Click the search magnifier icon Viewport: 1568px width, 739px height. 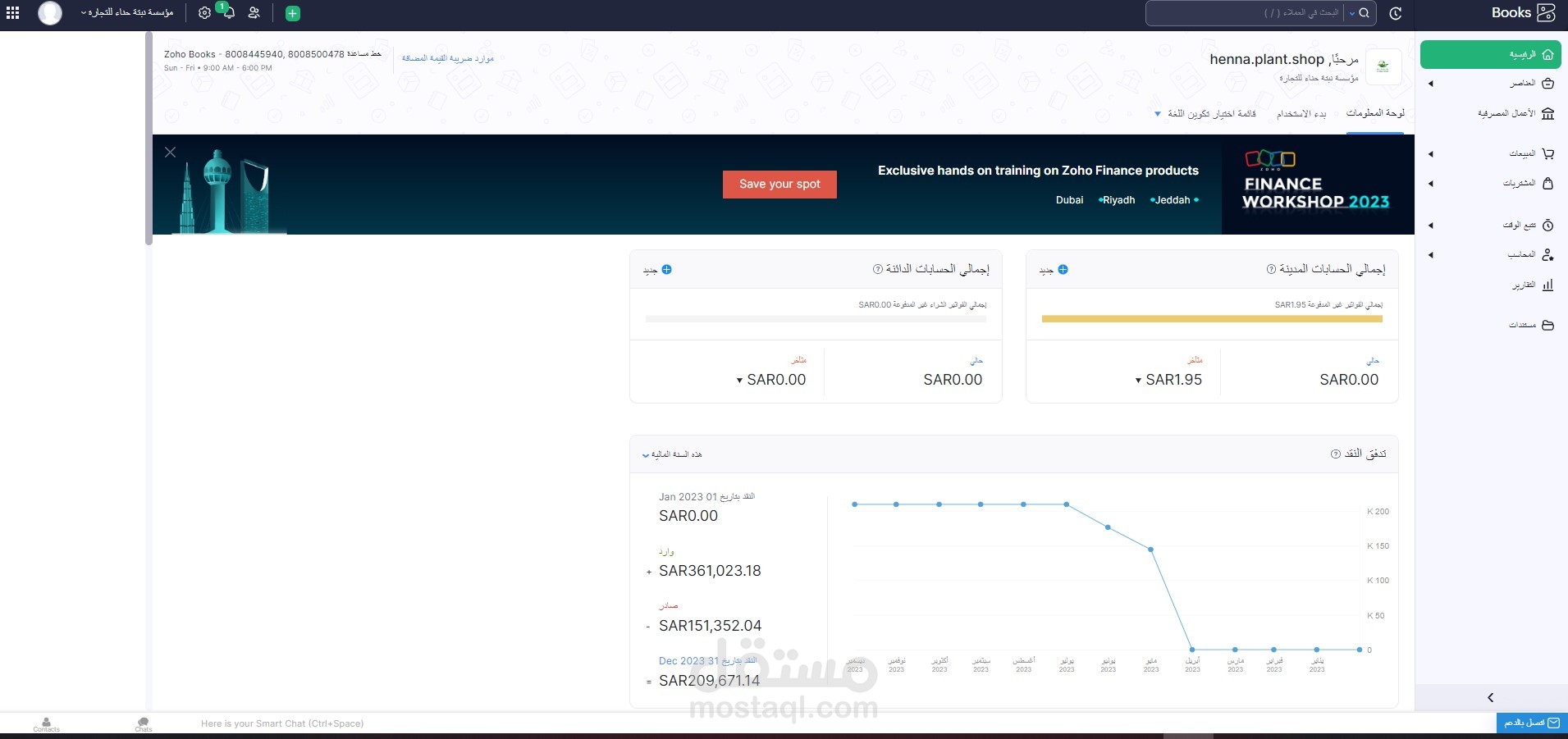coord(1364,13)
